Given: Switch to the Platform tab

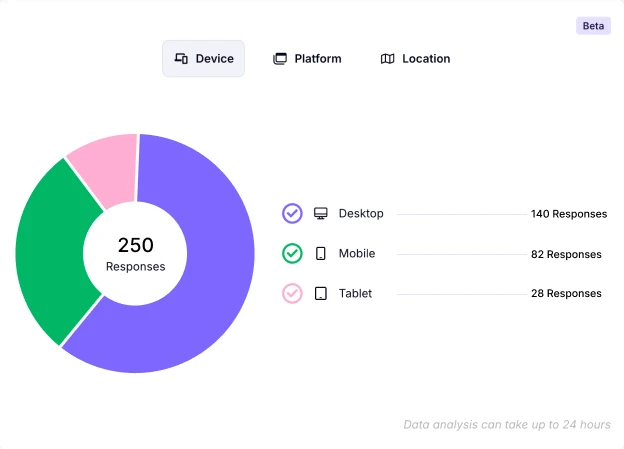Looking at the screenshot, I should coord(307,59).
